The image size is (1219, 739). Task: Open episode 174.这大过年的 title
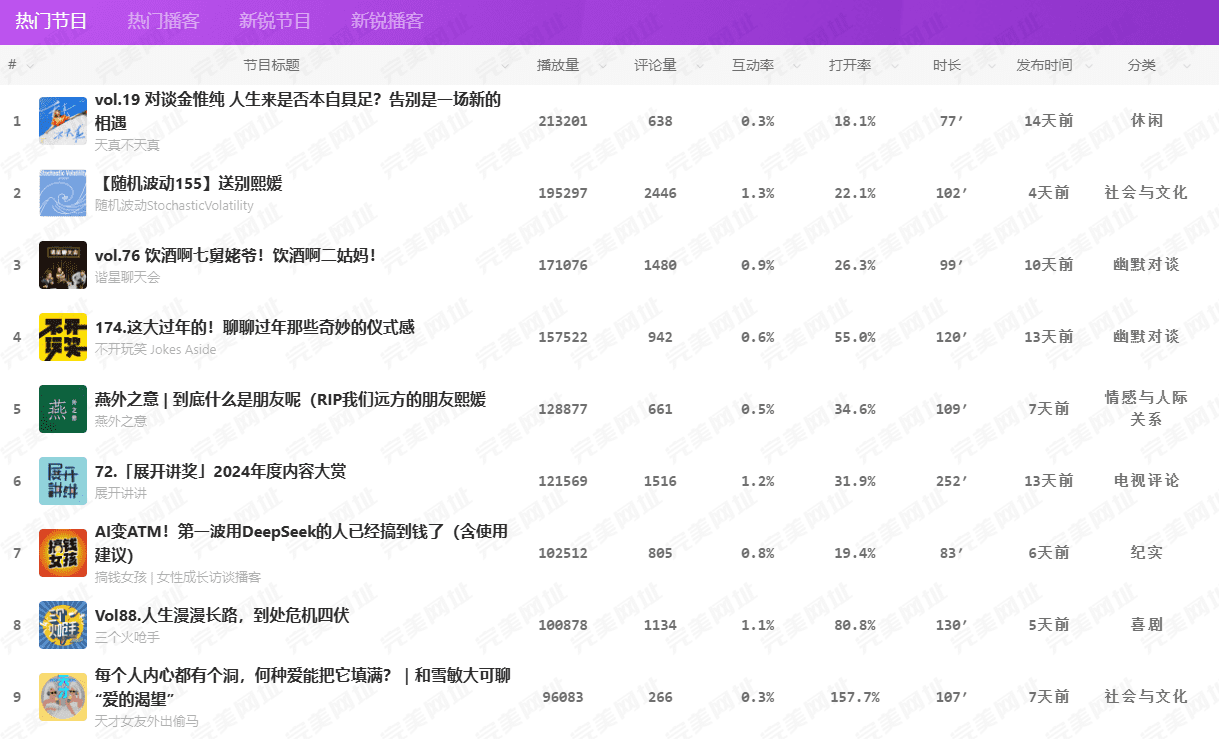(x=255, y=327)
